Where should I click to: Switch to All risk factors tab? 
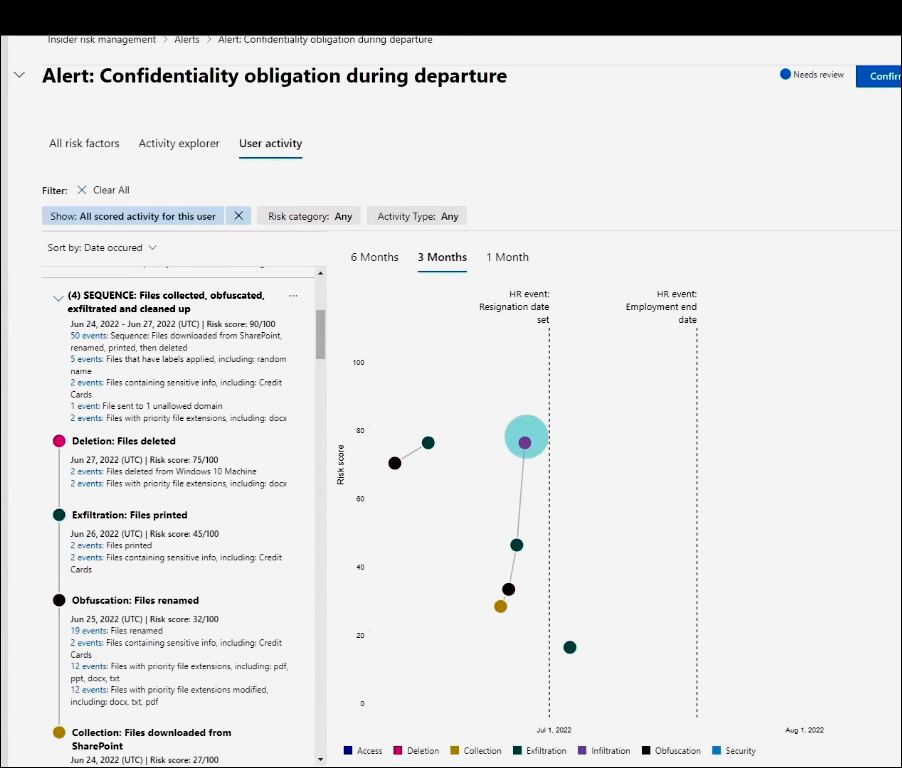coord(84,143)
